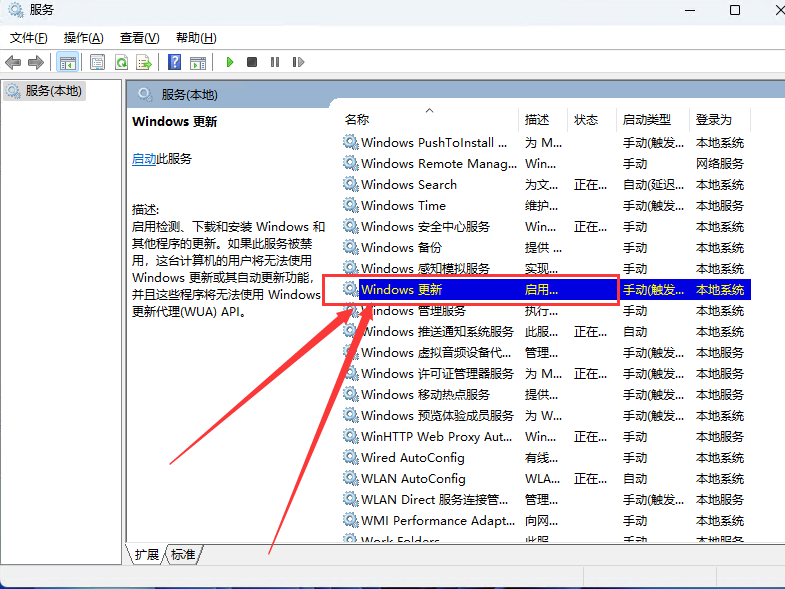785x589 pixels.
Task: Select the WinHTTP Web Proxy Aut... service name
Action: (x=436, y=437)
